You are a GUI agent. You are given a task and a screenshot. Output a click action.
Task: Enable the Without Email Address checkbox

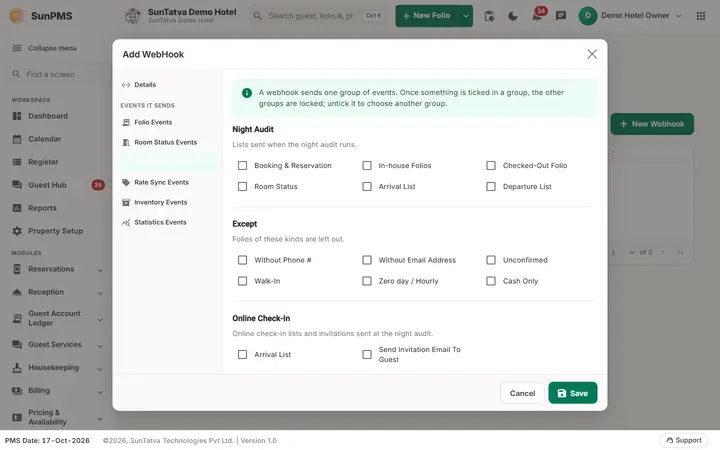pyautogui.click(x=367, y=260)
